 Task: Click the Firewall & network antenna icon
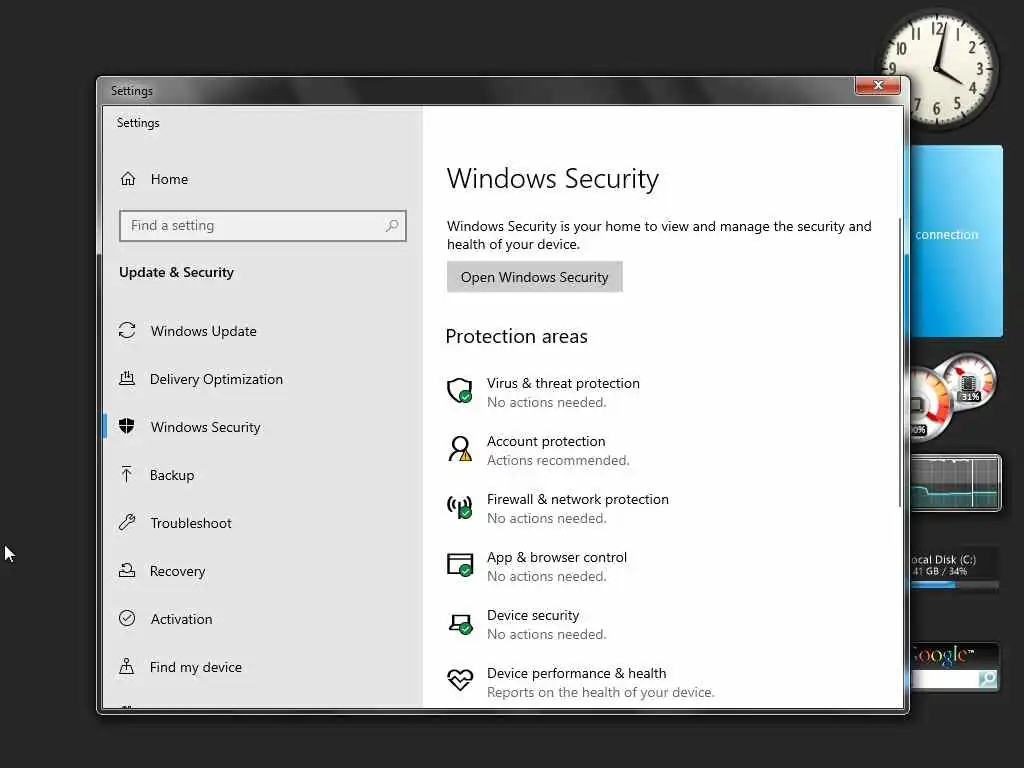click(x=460, y=507)
